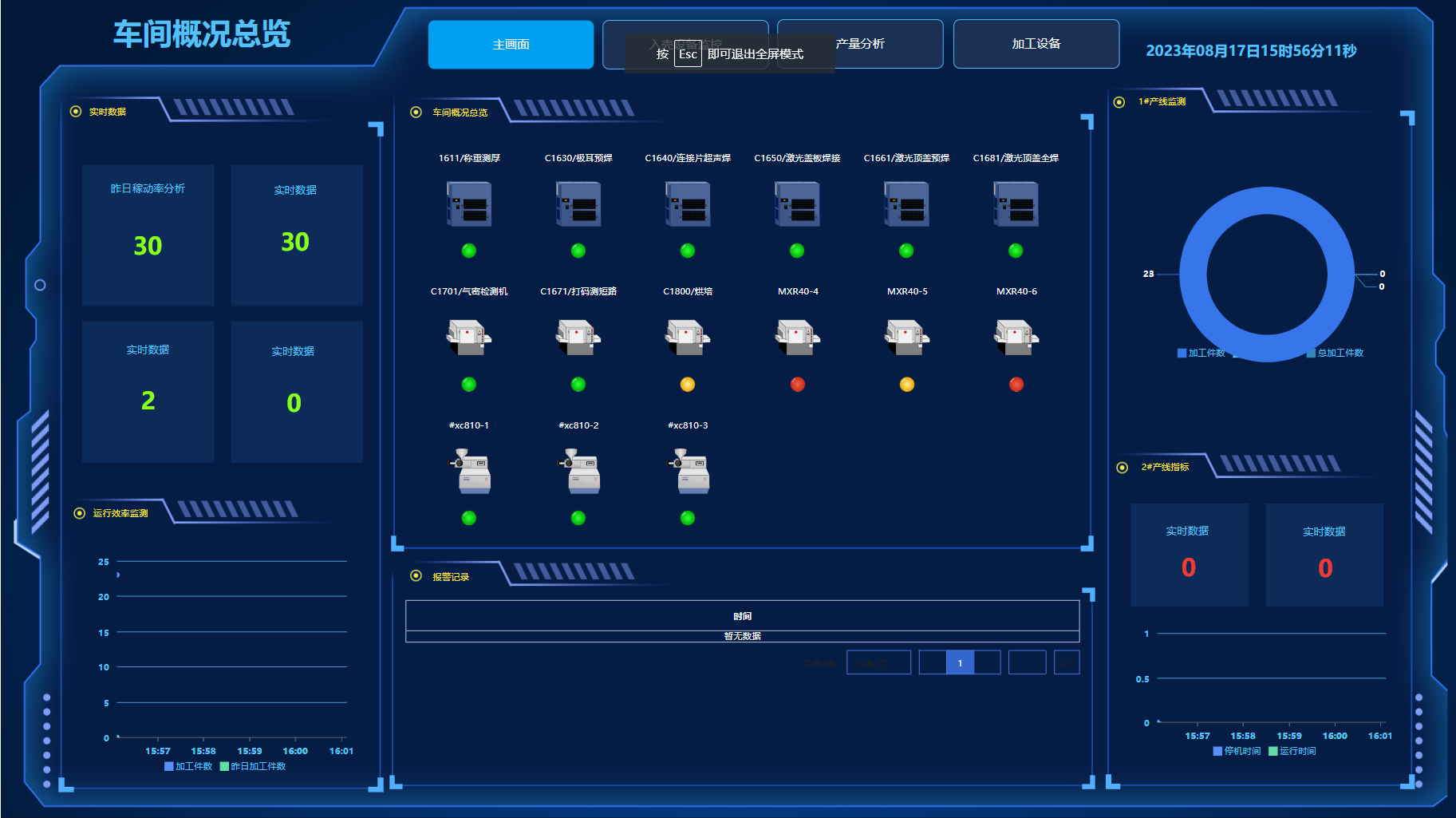Click the C1681/激光顶盖全焊 machine icon
This screenshot has height=818, width=1456.
pyautogui.click(x=1016, y=204)
